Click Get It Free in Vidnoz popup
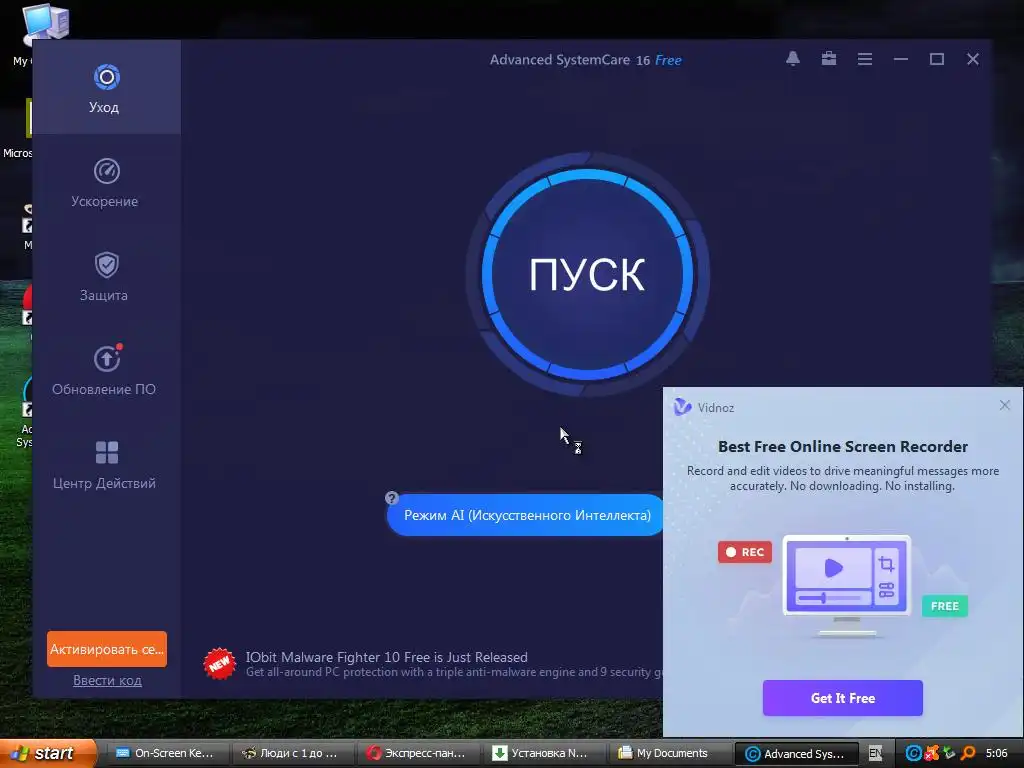Image resolution: width=1024 pixels, height=768 pixels. click(x=842, y=697)
